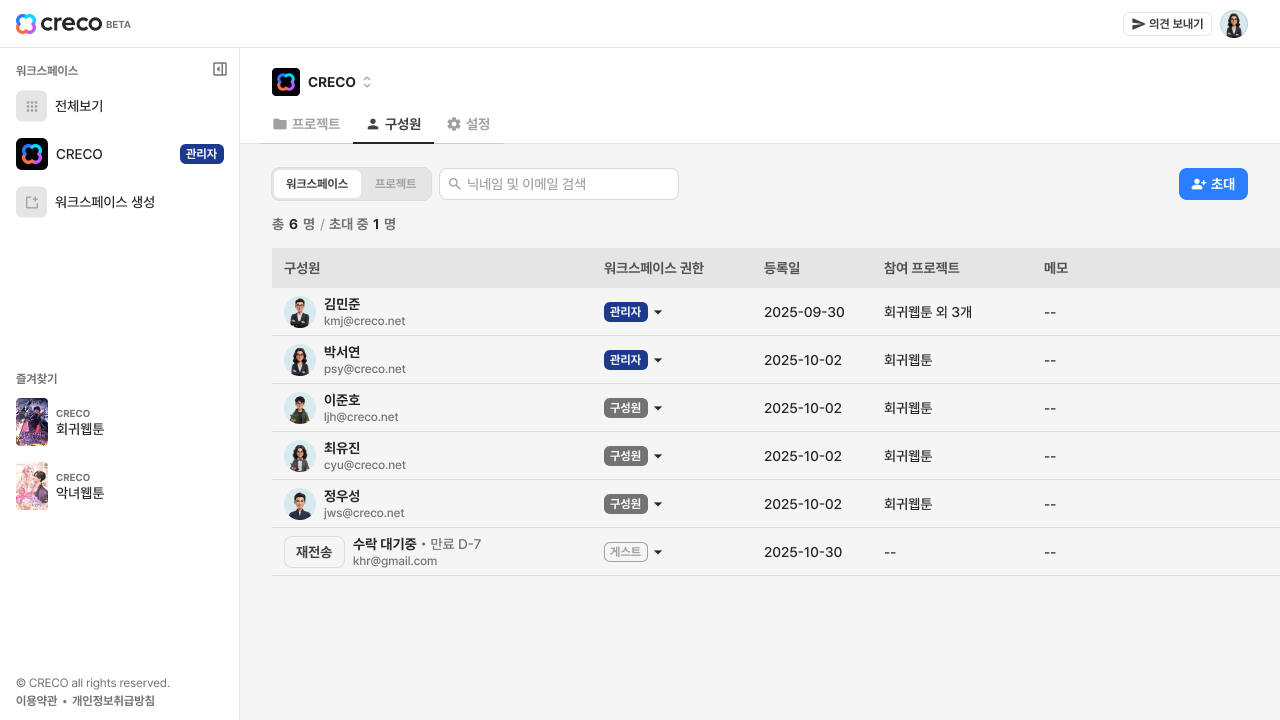Click the 재전송 button
1280x720 pixels.
click(314, 552)
